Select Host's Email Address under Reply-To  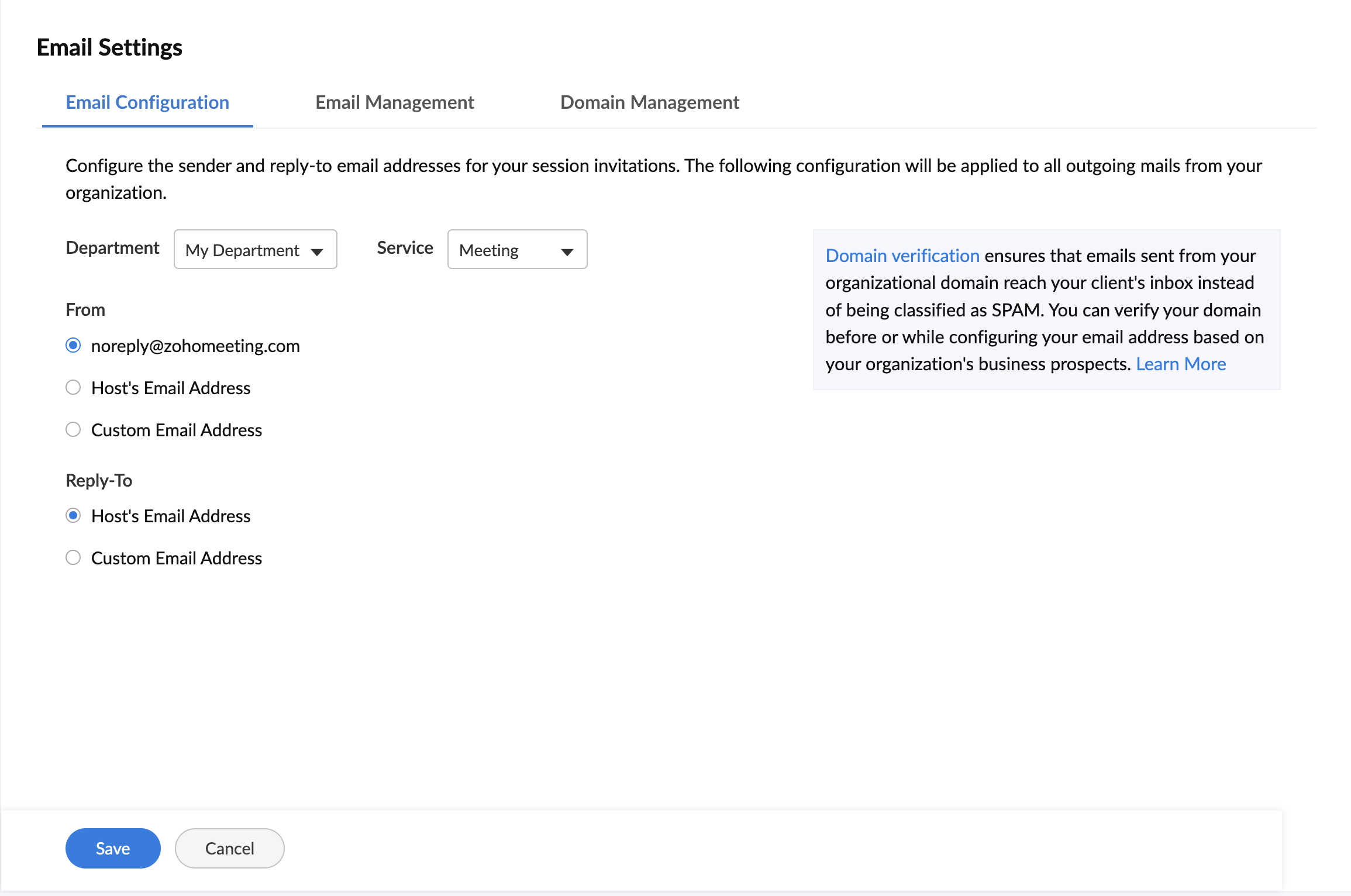(73, 516)
